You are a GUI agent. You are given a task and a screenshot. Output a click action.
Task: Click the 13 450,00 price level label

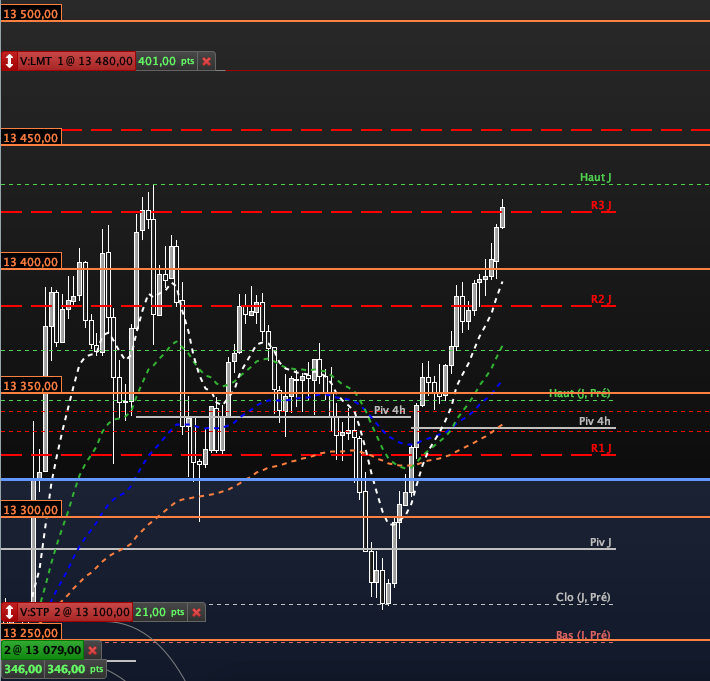(31, 138)
